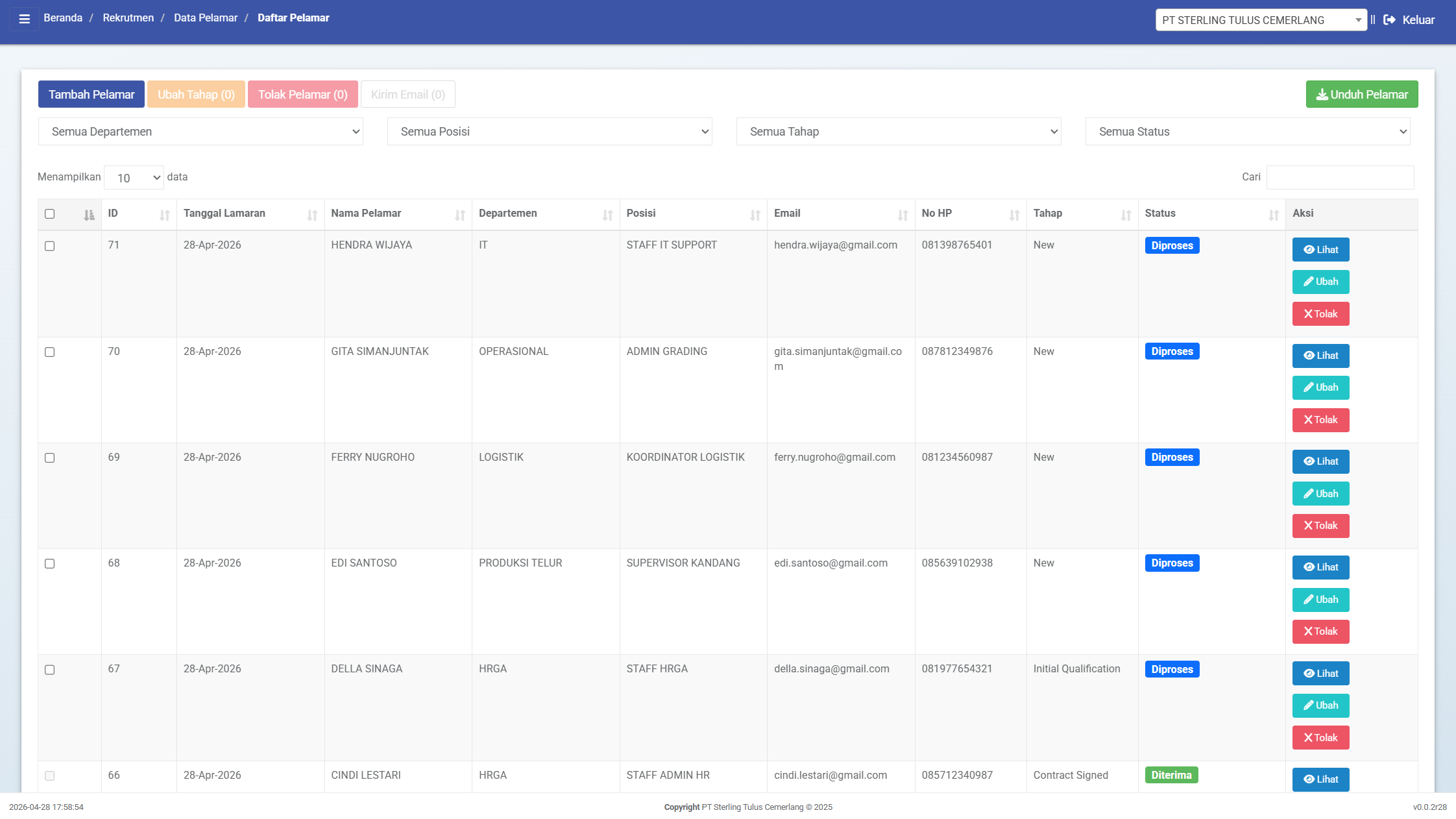Sort by Nama Pelamar column
The height and width of the screenshot is (819, 1456).
(x=459, y=215)
